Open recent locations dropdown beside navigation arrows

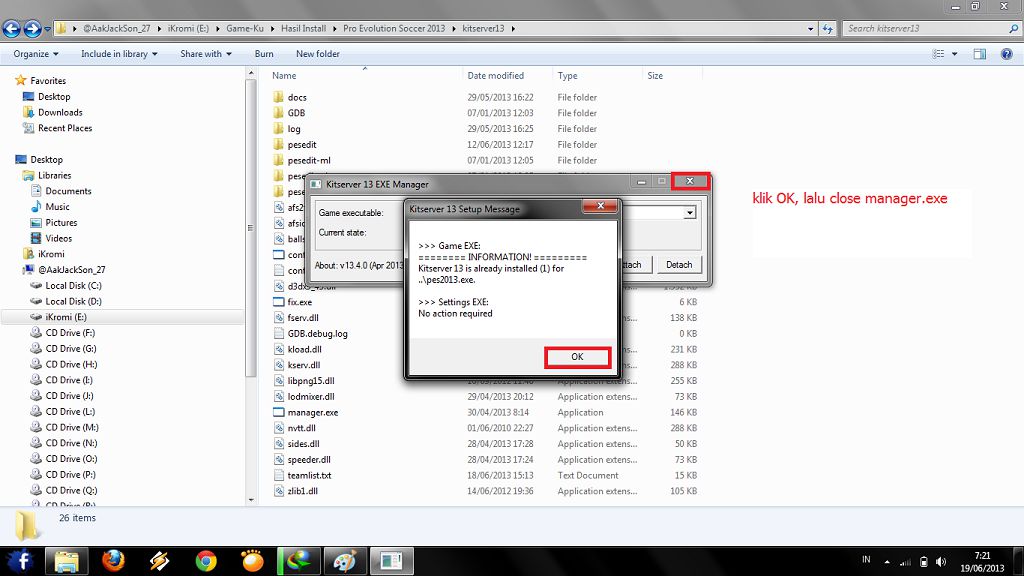point(47,29)
